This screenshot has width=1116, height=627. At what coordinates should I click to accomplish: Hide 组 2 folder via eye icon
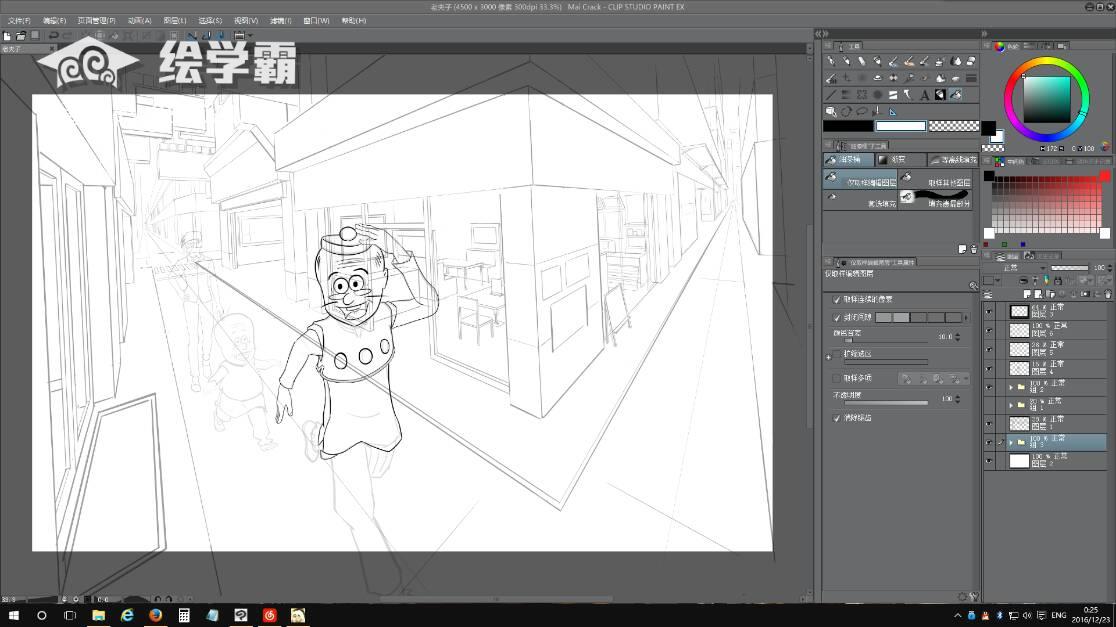coord(989,387)
